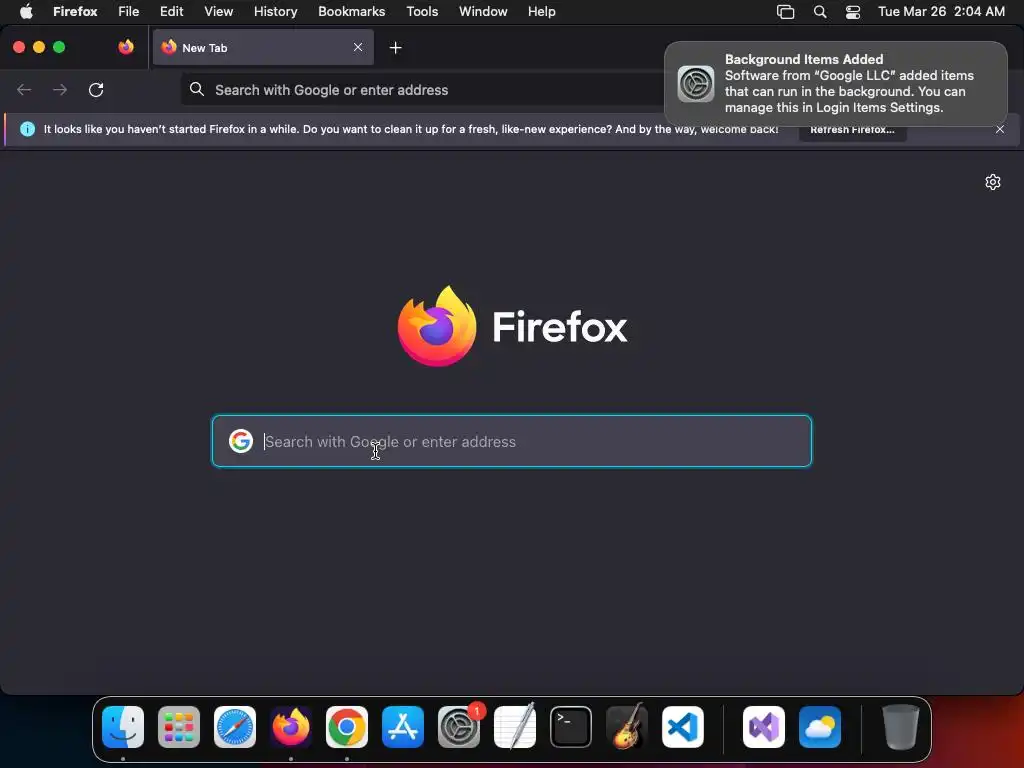Open TextEdit from the Dock
The width and height of the screenshot is (1024, 768).
tap(515, 726)
